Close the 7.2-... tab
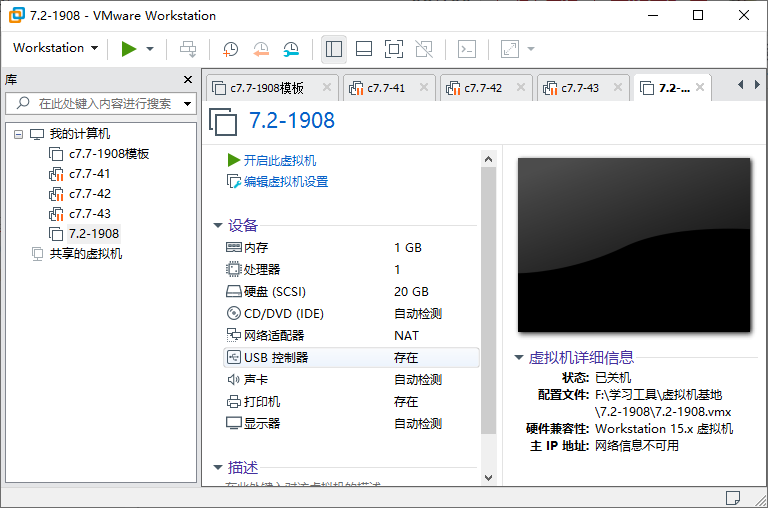 [700, 87]
